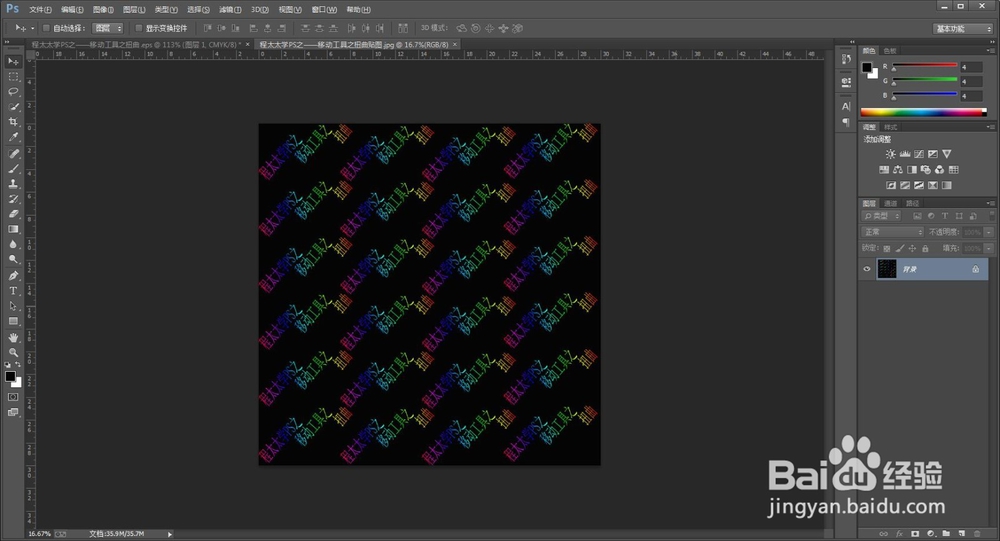Viewport: 1000px width, 541px height.
Task: Click the color spectrum ramp bar
Action: [x=923, y=112]
